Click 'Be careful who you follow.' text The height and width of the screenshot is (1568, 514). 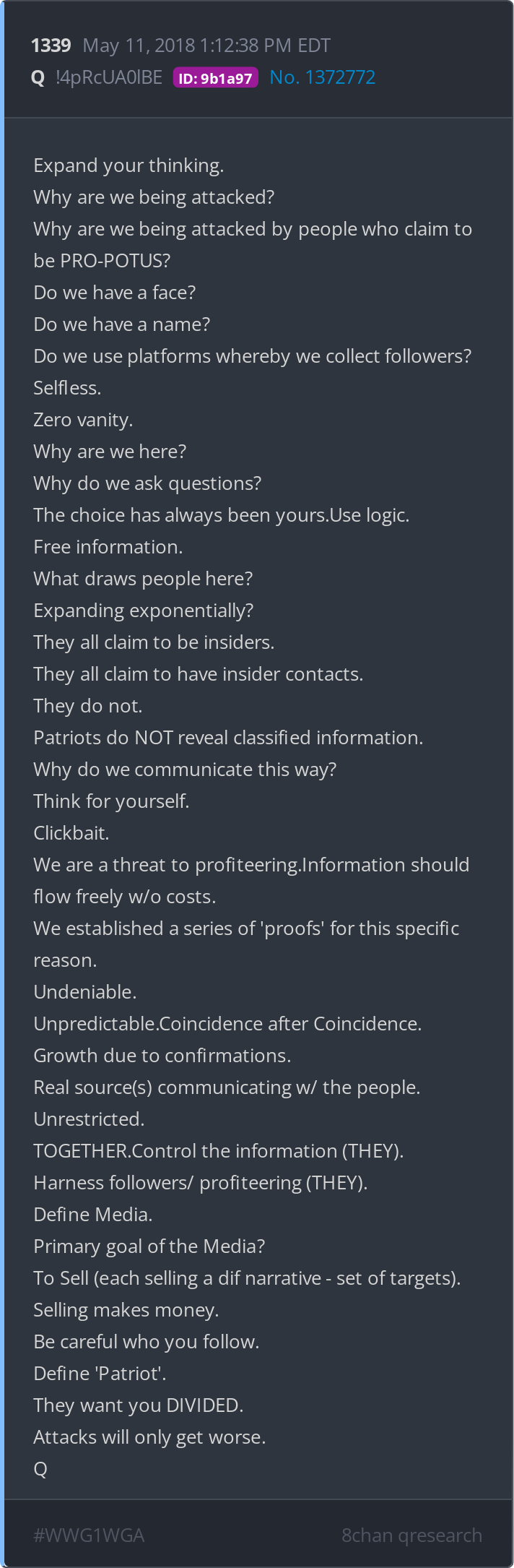click(x=146, y=1342)
